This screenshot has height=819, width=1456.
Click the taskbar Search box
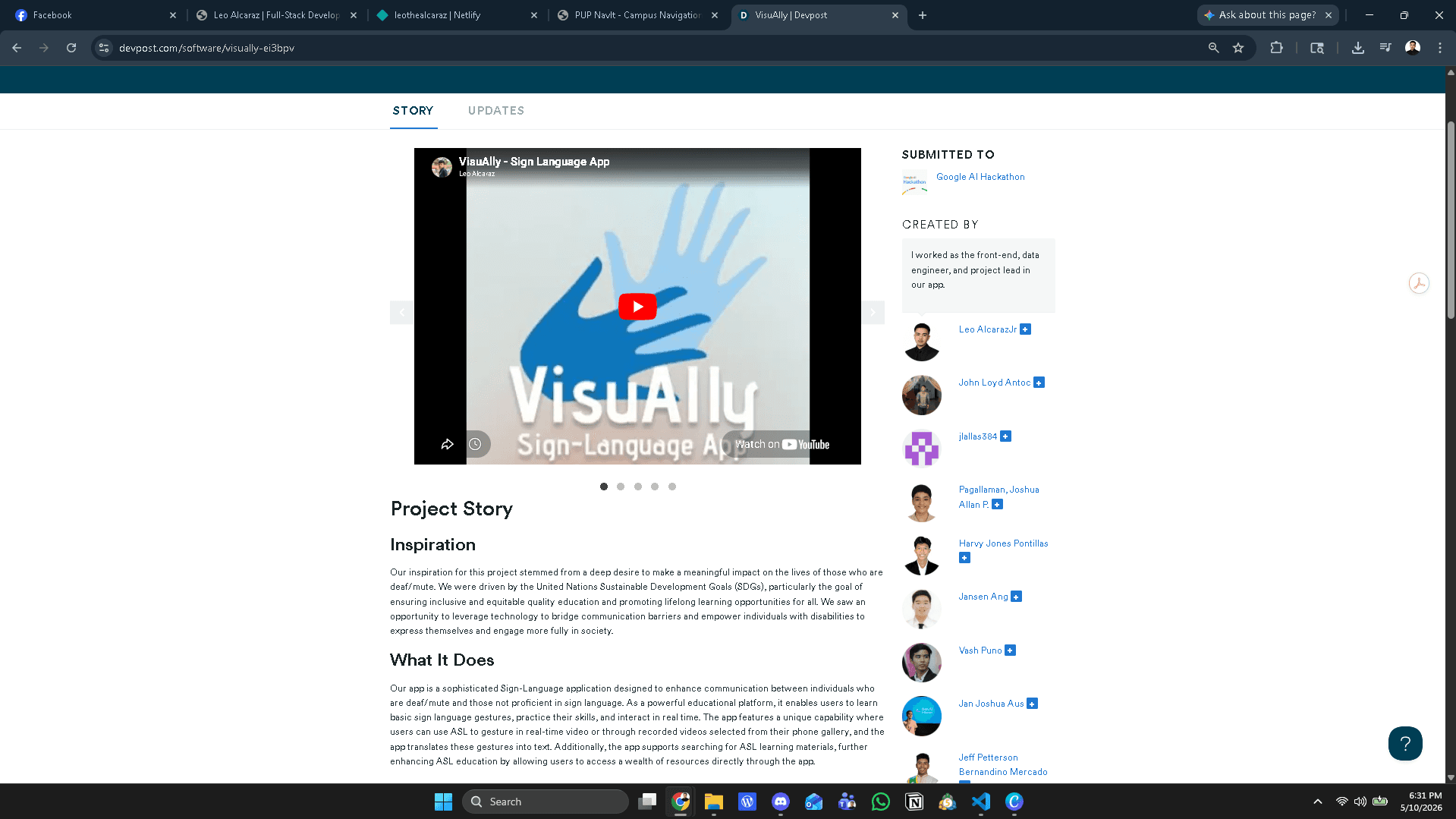[546, 802]
